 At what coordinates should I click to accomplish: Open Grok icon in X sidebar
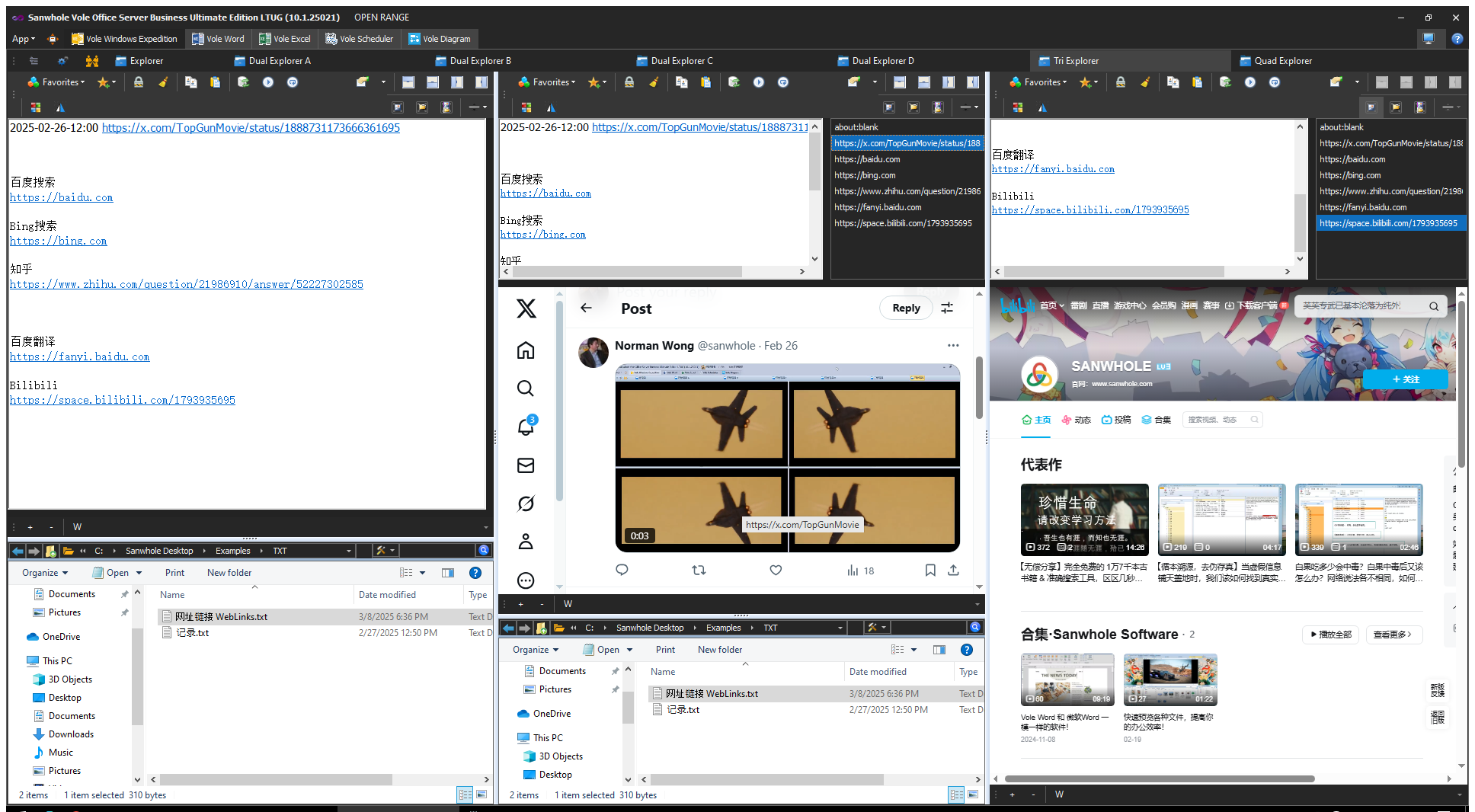(526, 504)
